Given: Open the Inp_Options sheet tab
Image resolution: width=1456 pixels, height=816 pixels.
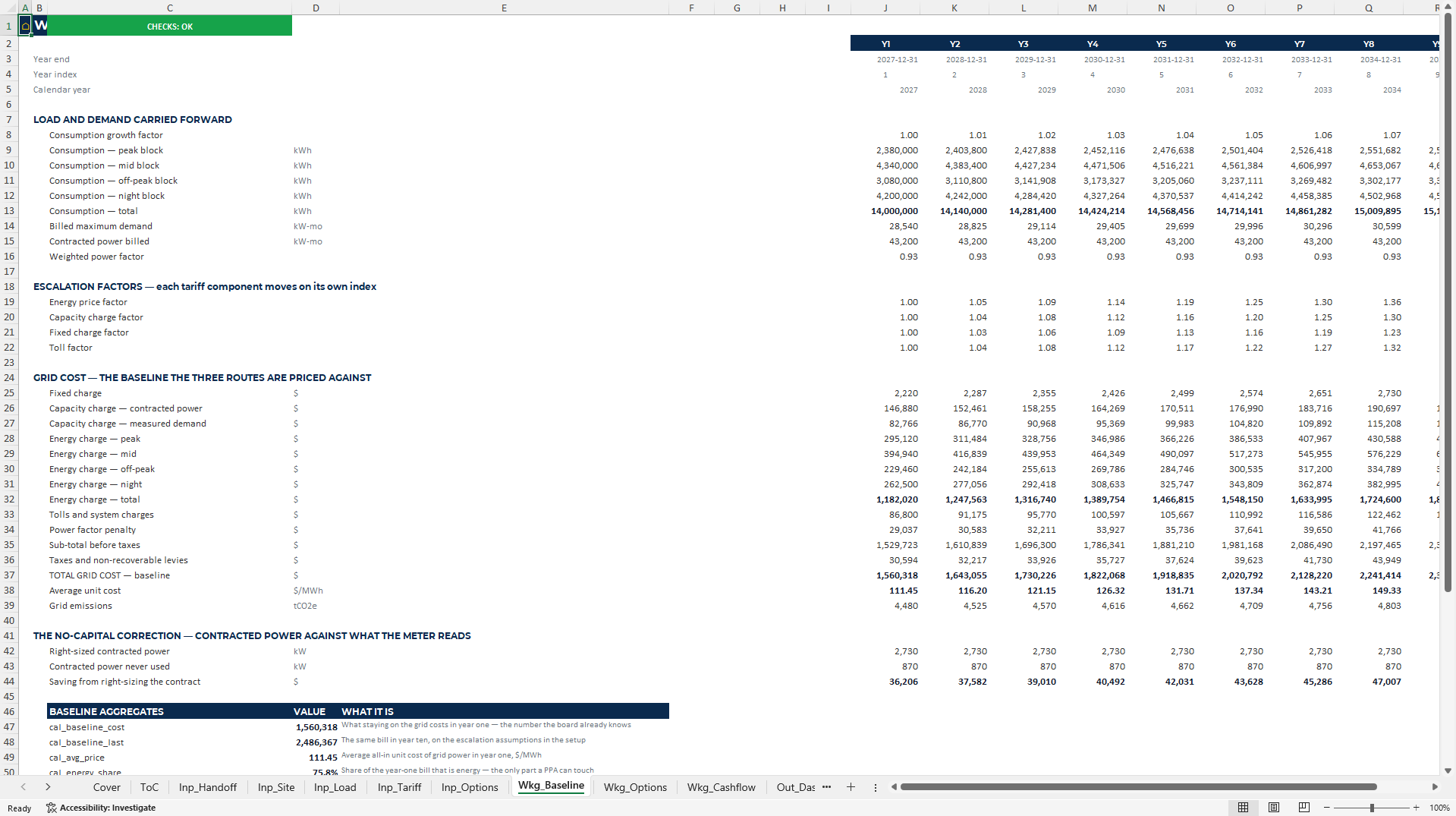Looking at the screenshot, I should coord(470,787).
